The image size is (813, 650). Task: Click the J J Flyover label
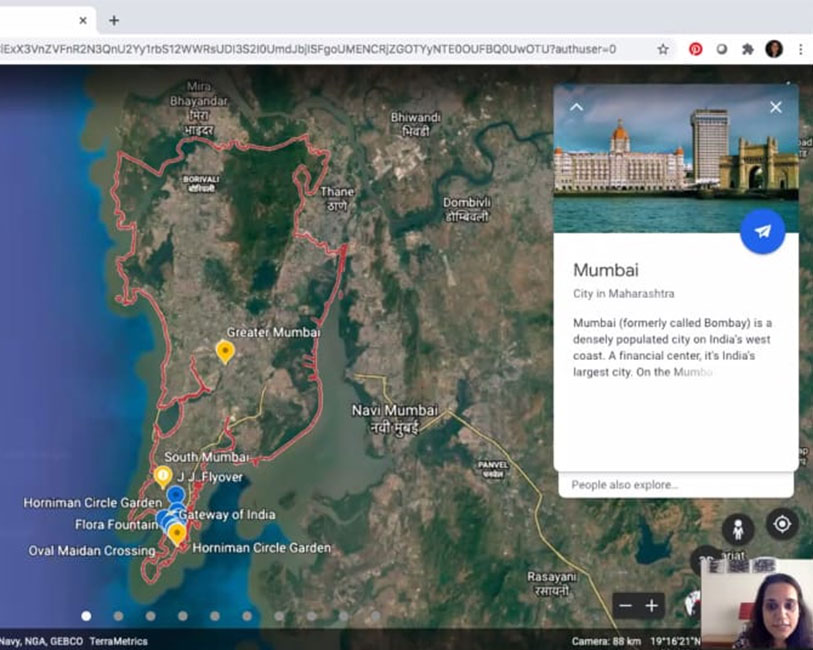coord(210,477)
